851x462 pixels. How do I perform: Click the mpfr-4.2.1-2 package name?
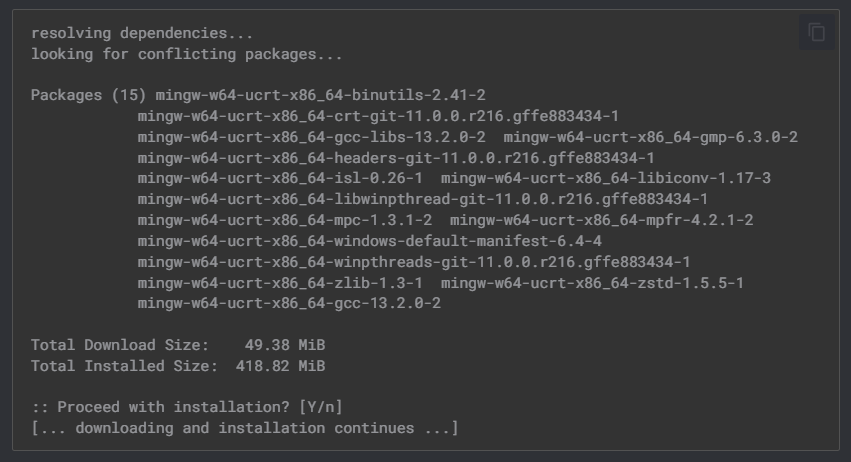(601, 220)
